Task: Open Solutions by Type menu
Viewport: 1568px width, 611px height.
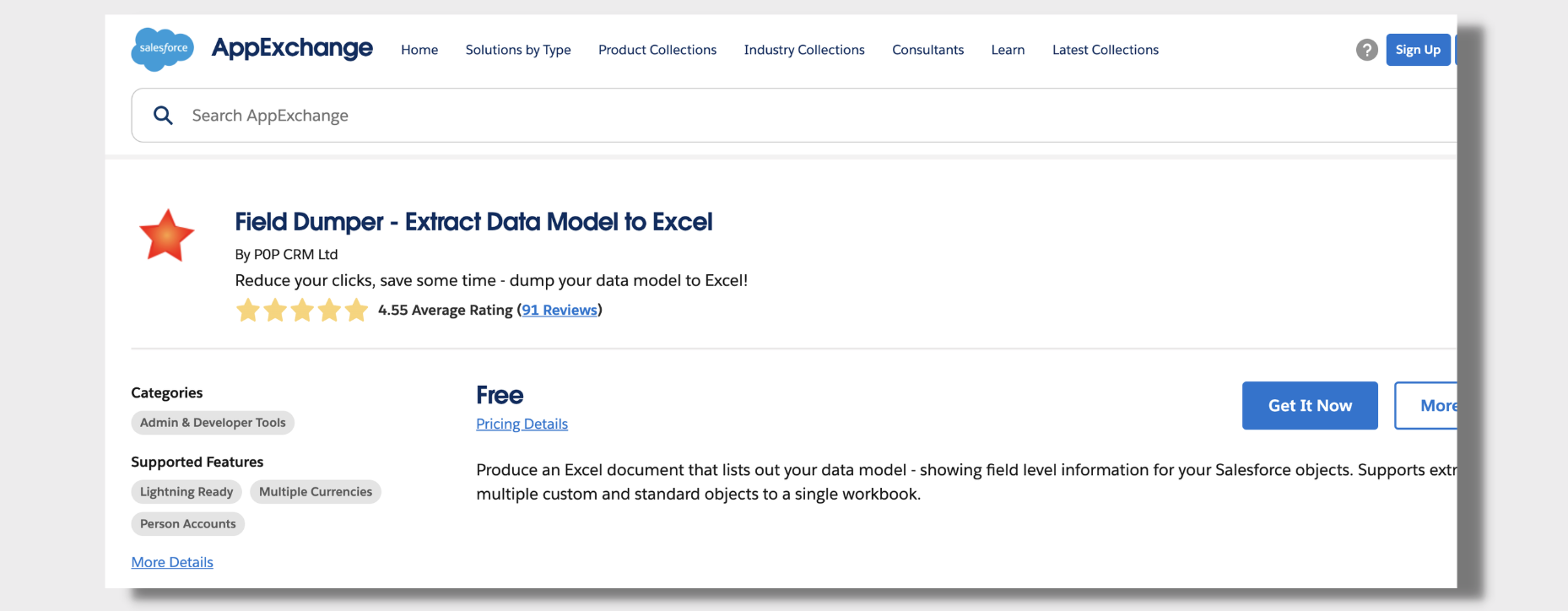Action: pos(518,50)
